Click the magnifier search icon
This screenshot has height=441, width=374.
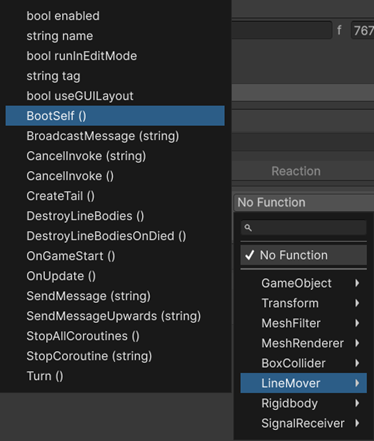pos(248,228)
